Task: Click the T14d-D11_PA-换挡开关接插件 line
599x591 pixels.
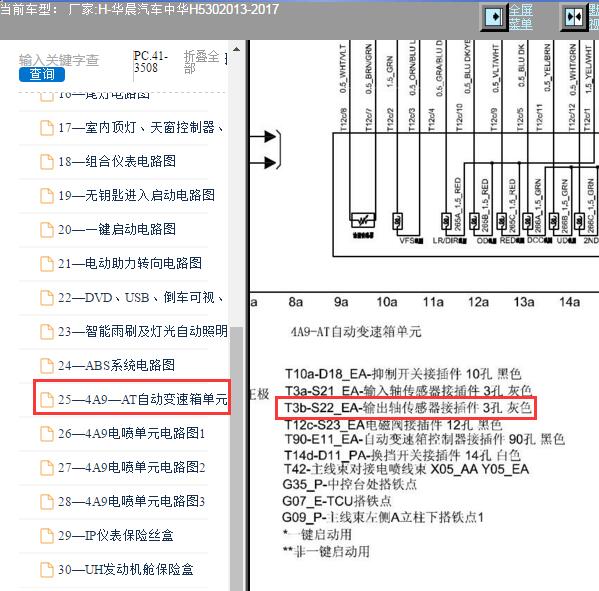Action: [x=402, y=455]
